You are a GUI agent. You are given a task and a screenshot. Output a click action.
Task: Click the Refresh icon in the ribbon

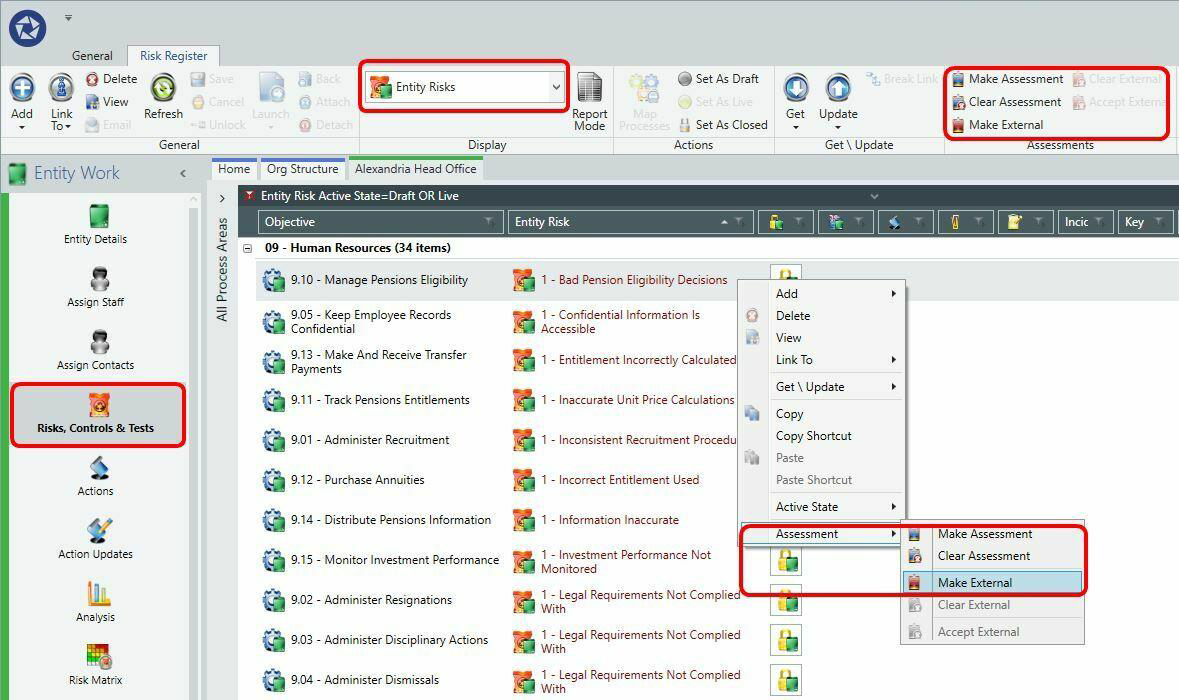163,89
